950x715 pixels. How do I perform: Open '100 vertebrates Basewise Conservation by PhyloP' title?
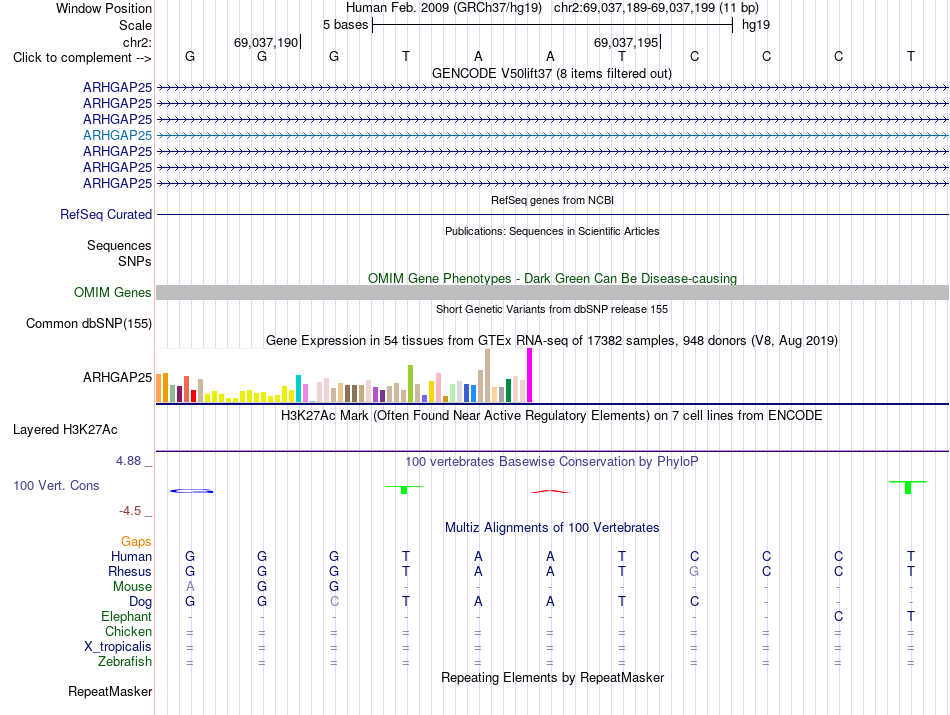tap(552, 462)
